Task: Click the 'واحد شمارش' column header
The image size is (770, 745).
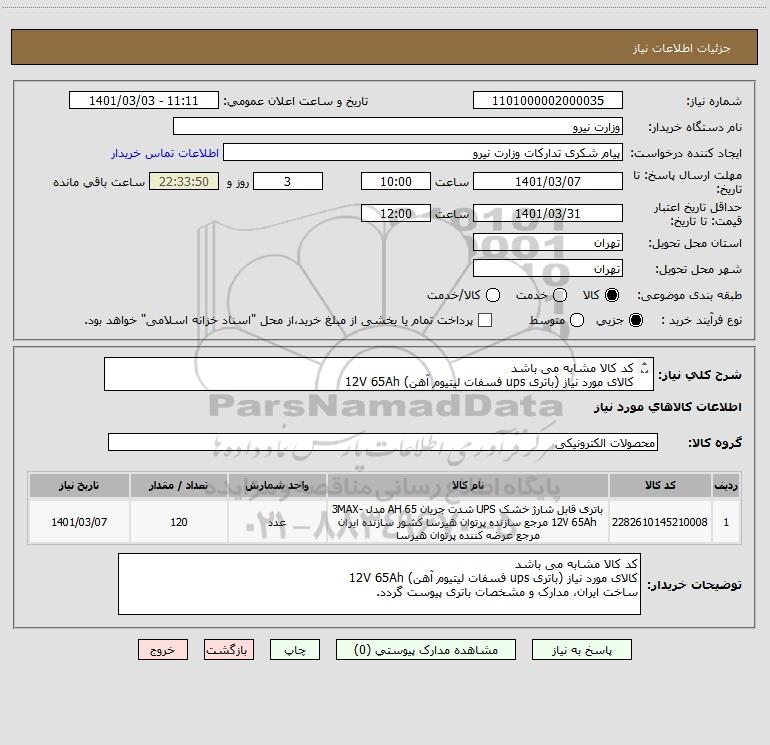Action: coord(277,485)
